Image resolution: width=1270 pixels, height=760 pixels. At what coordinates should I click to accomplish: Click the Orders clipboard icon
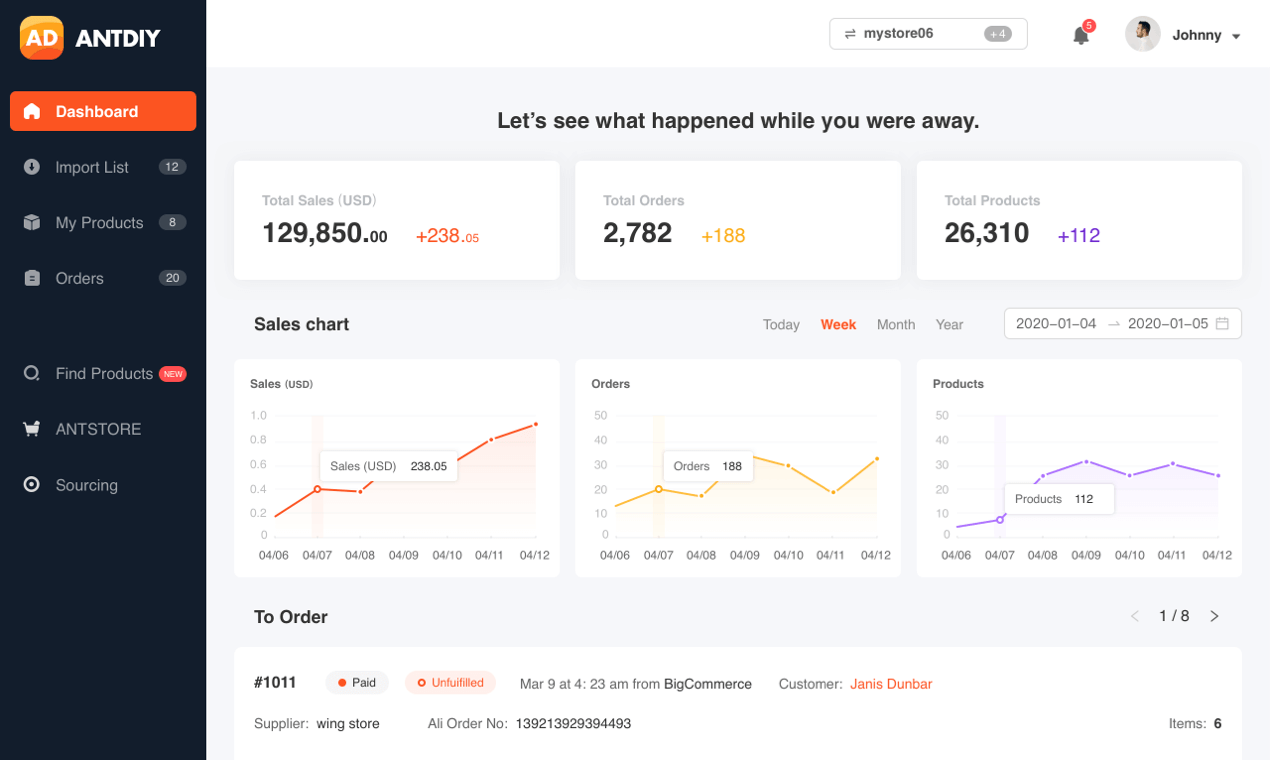32,278
